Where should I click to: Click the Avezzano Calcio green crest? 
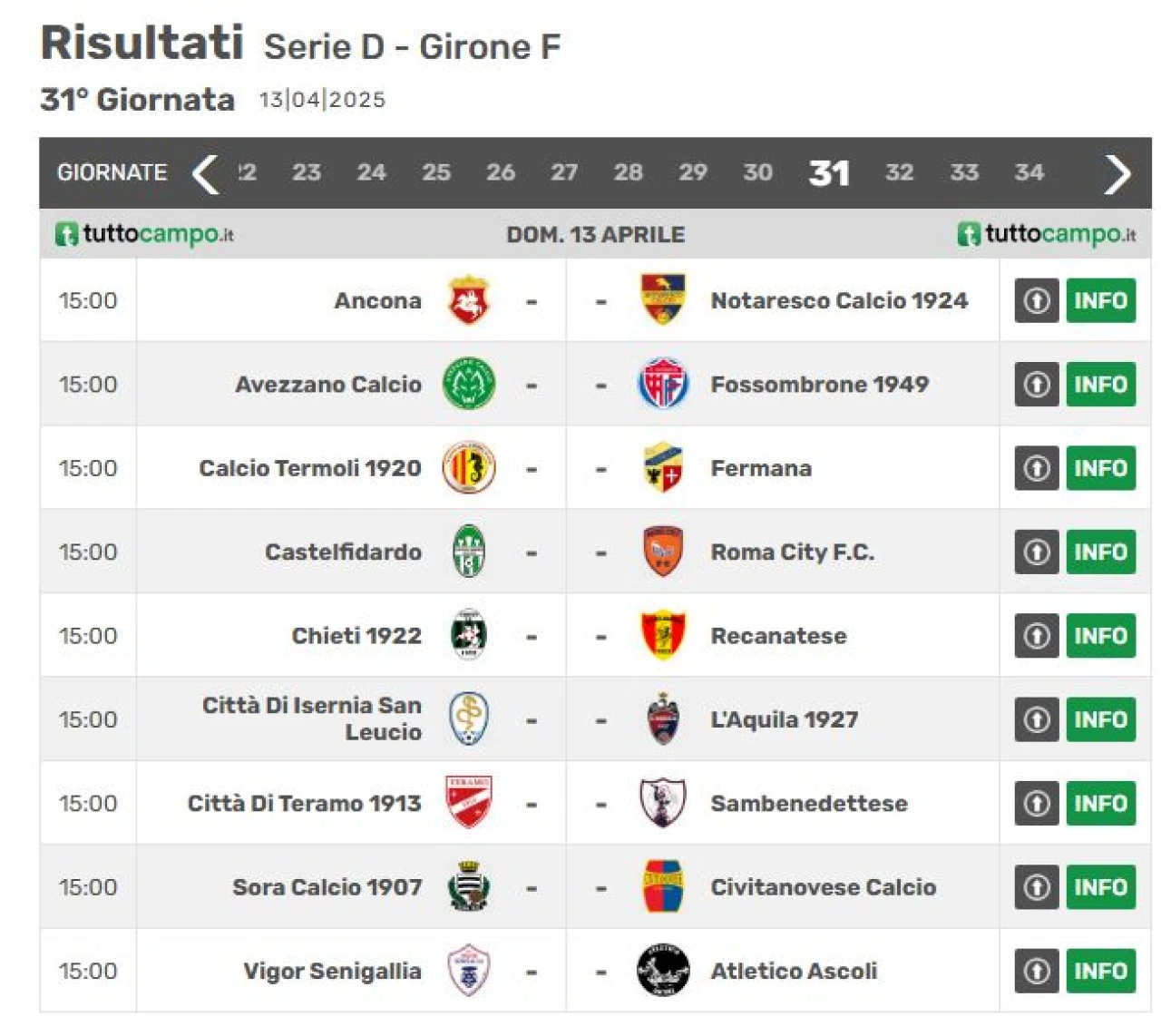[x=469, y=384]
